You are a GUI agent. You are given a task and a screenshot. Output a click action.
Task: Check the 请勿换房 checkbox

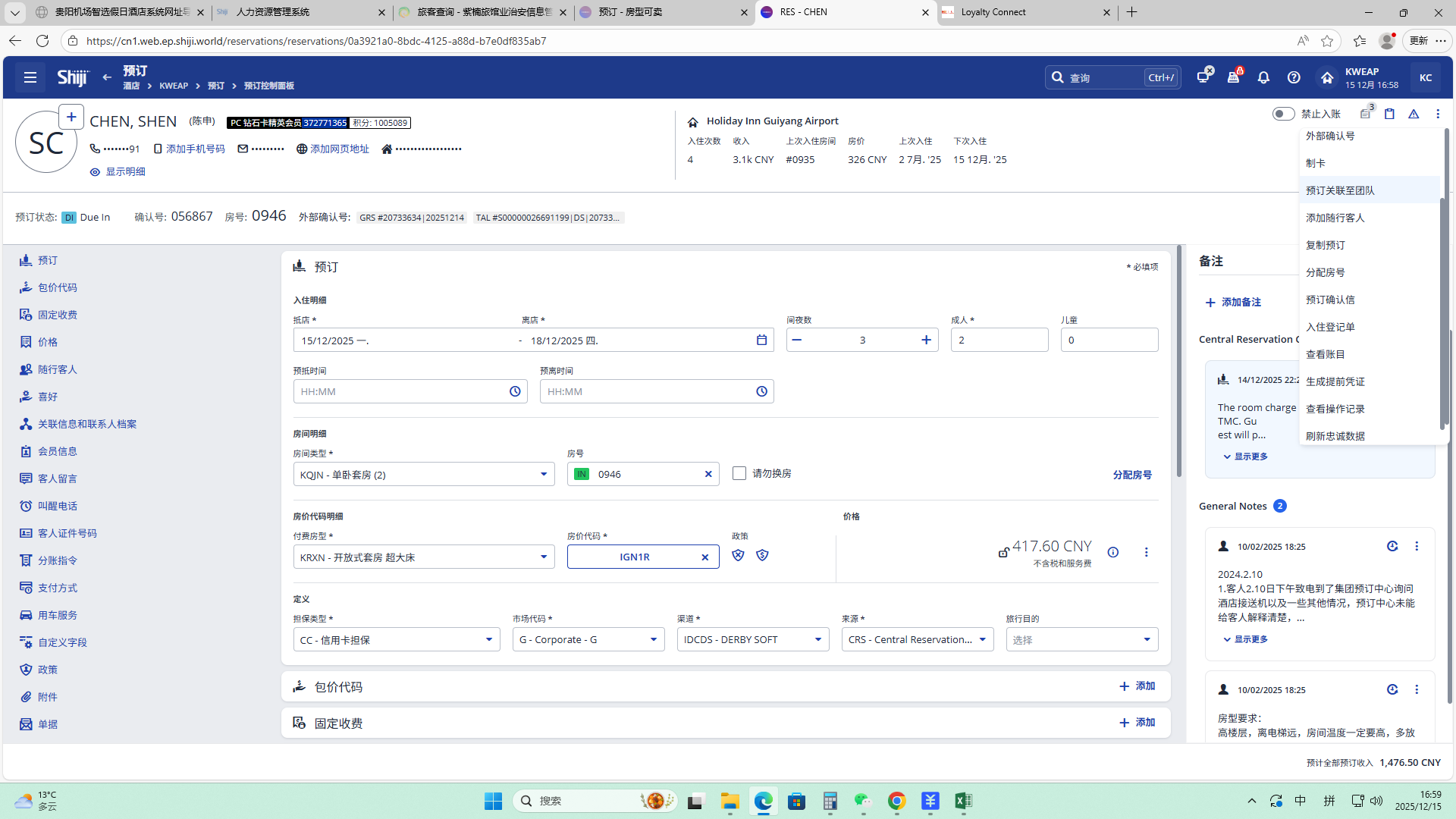pos(739,473)
